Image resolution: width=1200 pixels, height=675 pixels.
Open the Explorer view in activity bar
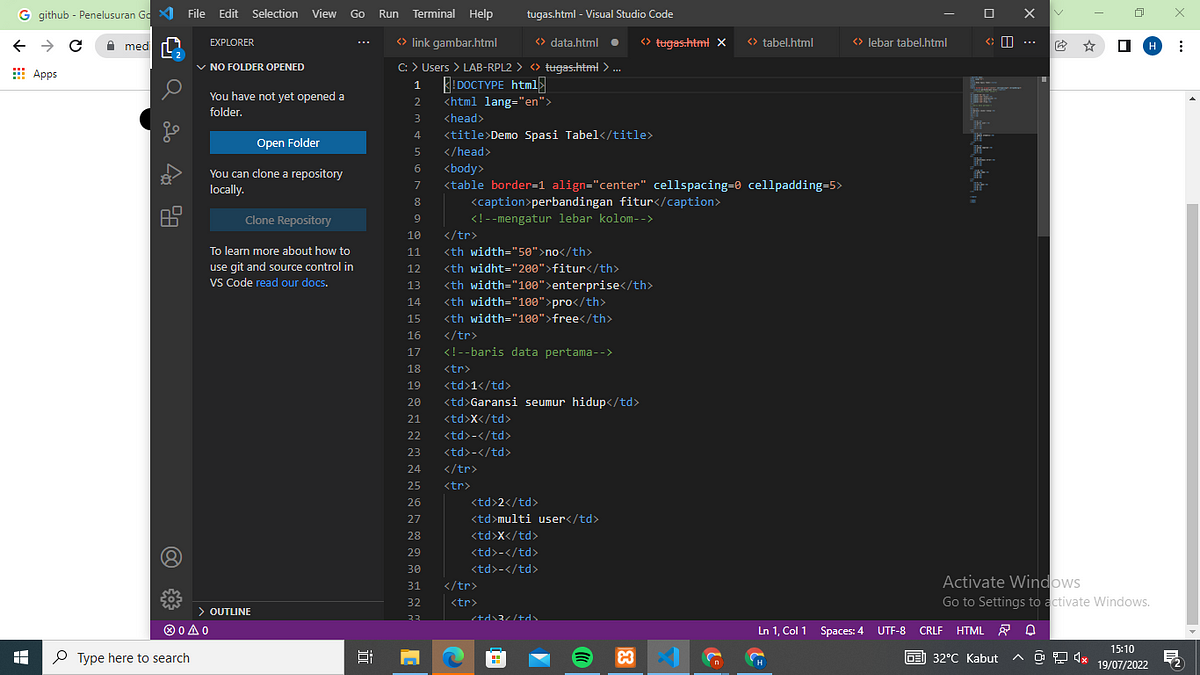(171, 50)
